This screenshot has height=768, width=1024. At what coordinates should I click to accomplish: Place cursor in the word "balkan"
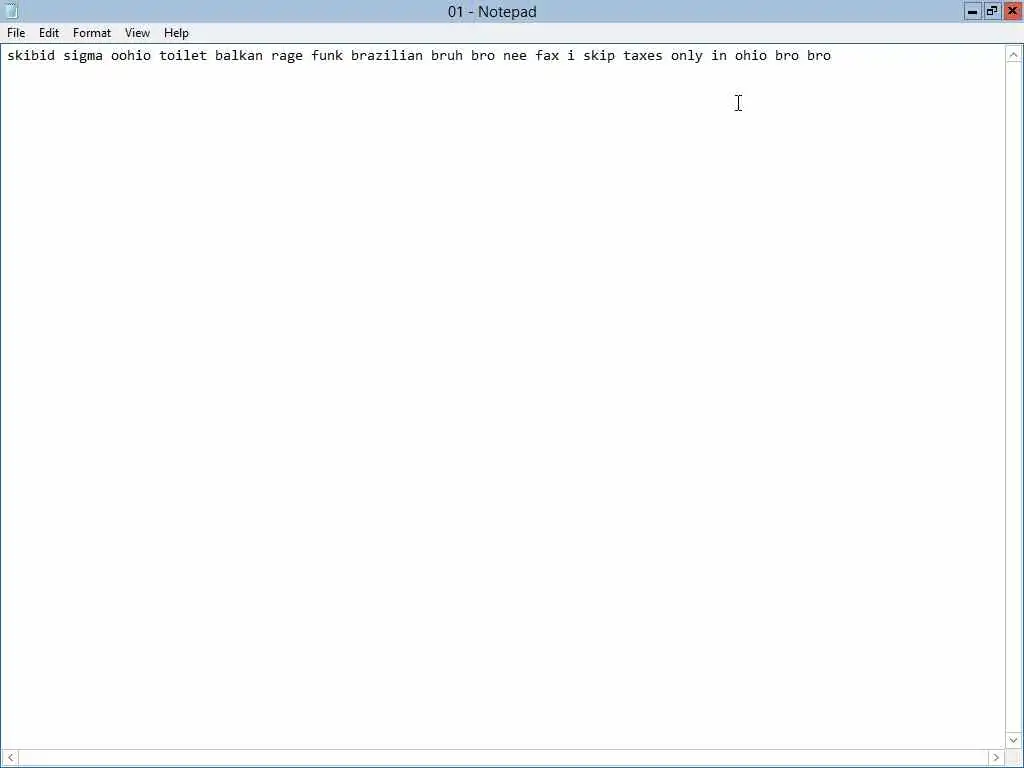[x=239, y=56]
